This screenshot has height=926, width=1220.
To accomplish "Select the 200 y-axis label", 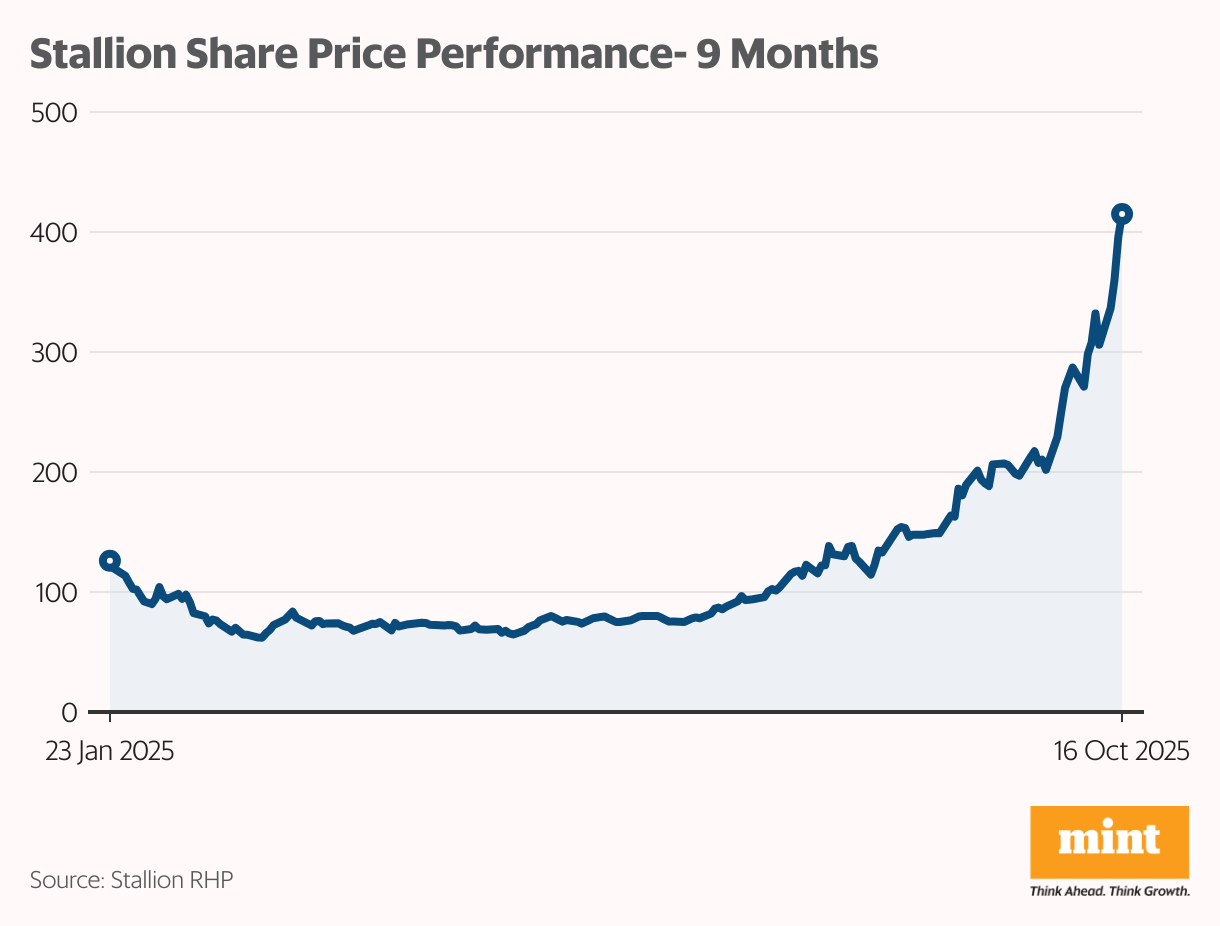I will click(x=55, y=472).
